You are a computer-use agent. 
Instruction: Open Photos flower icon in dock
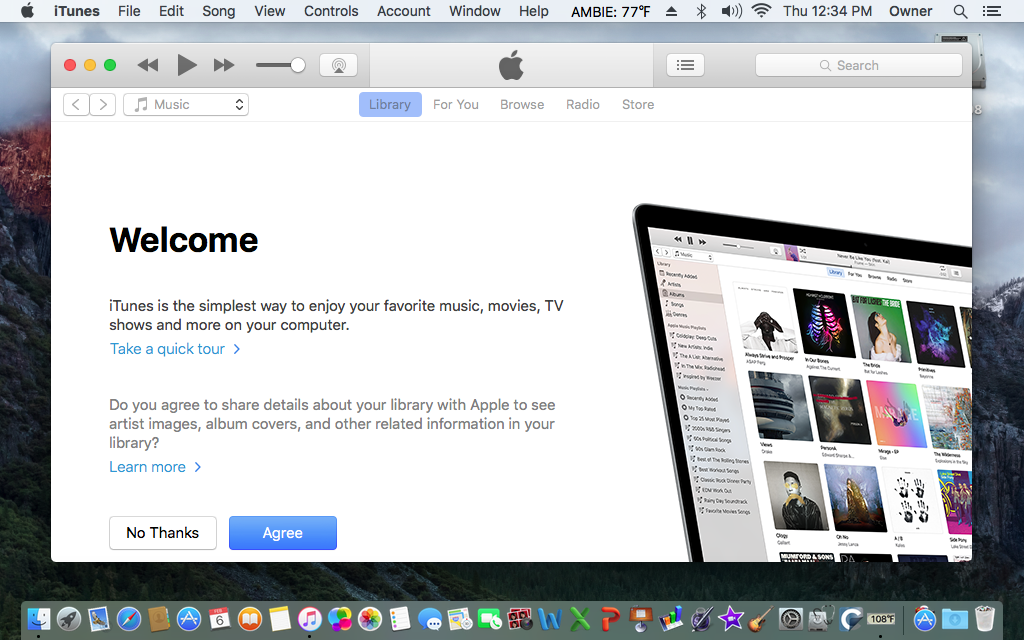(370, 618)
